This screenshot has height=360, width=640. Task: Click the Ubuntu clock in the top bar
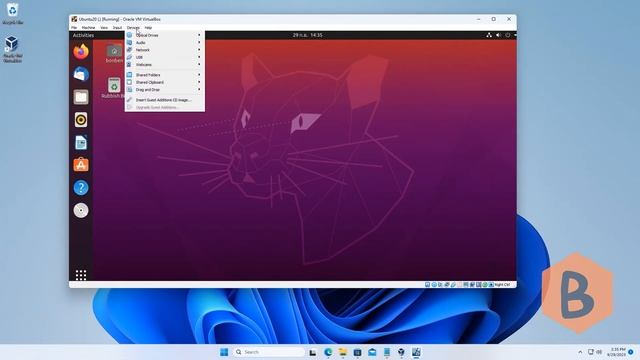307,36
